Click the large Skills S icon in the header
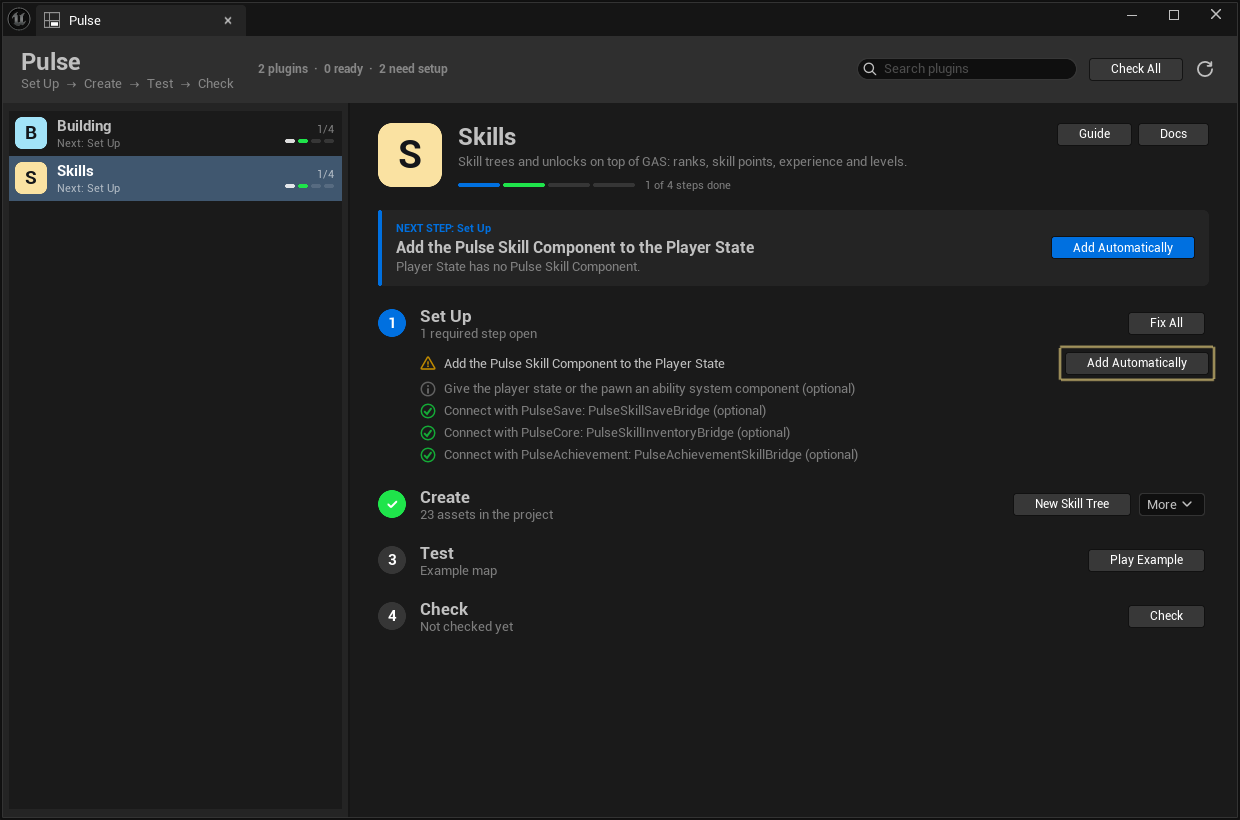This screenshot has height=820, width=1240. pyautogui.click(x=410, y=155)
